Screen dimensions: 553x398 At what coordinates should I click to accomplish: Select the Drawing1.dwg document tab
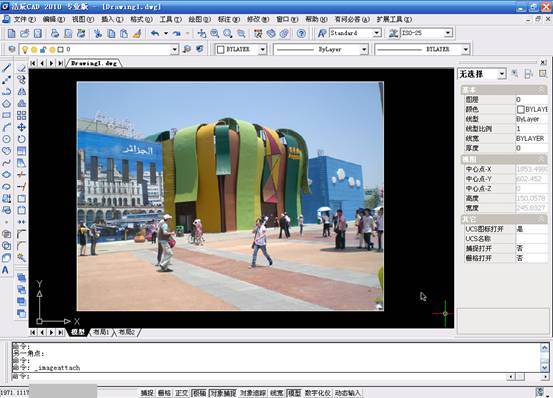94,63
